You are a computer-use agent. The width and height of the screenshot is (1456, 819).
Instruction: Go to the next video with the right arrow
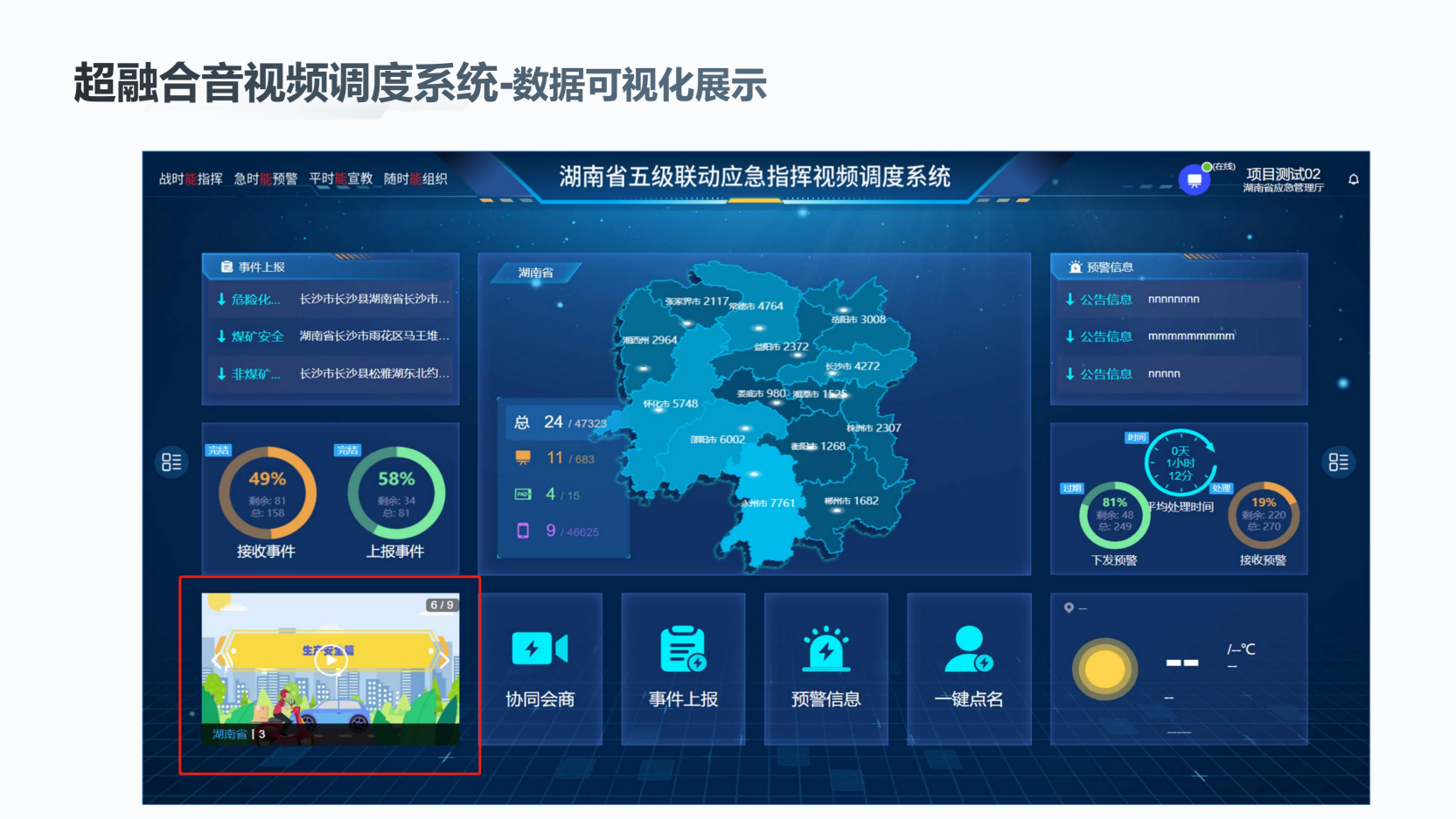(x=443, y=660)
